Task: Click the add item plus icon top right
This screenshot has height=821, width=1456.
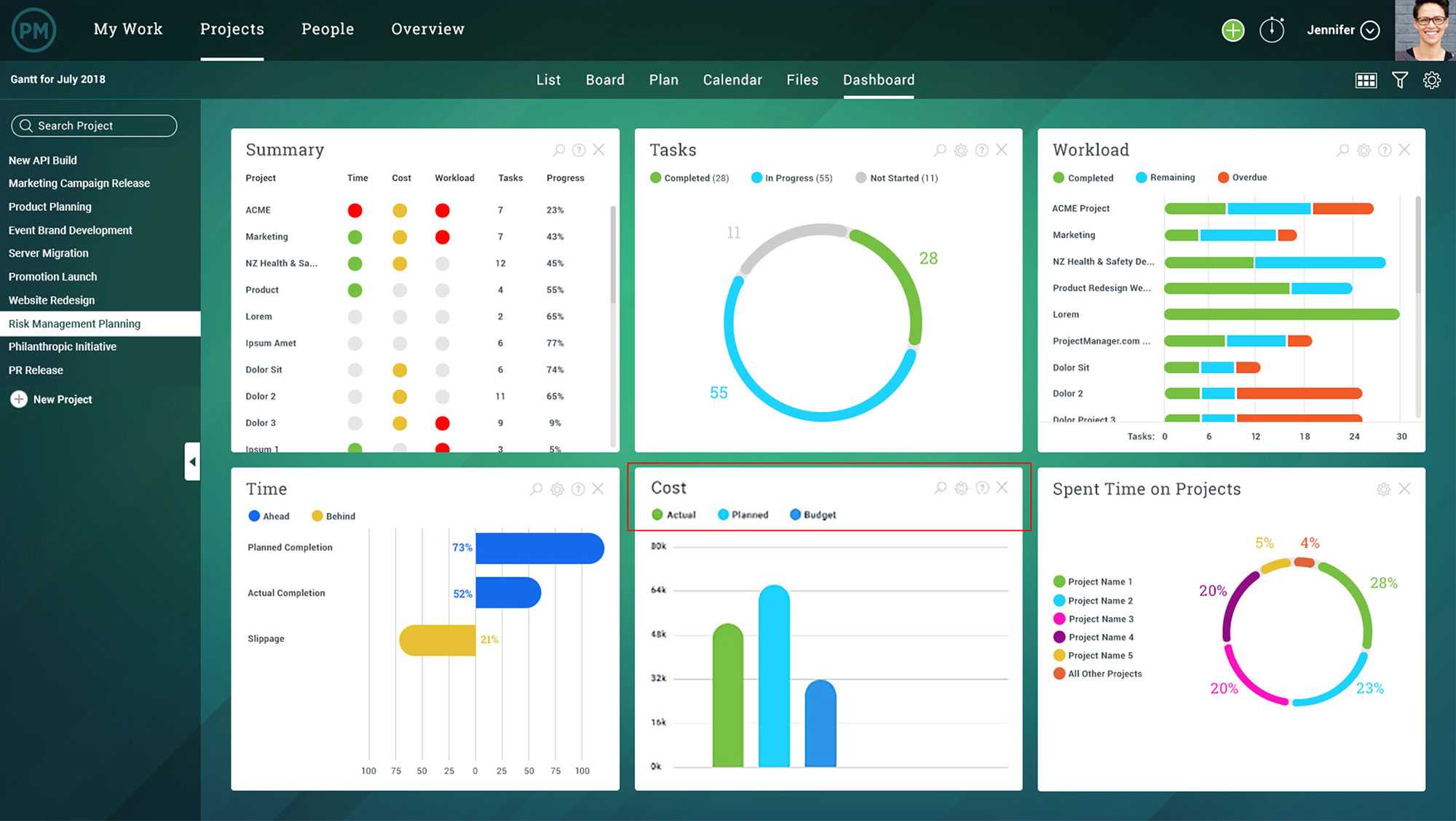Action: click(x=1232, y=28)
